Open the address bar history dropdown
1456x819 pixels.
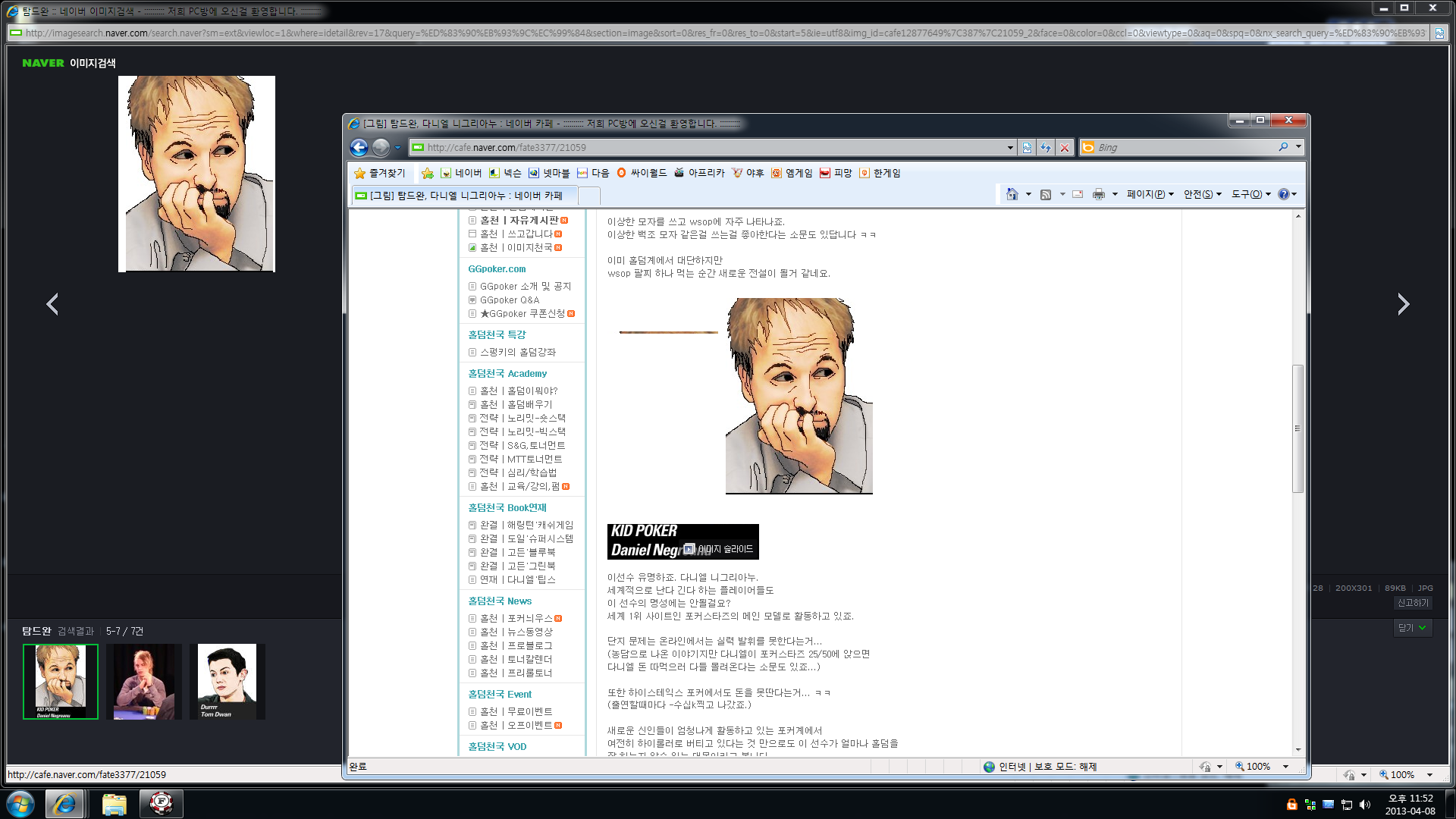click(1010, 148)
